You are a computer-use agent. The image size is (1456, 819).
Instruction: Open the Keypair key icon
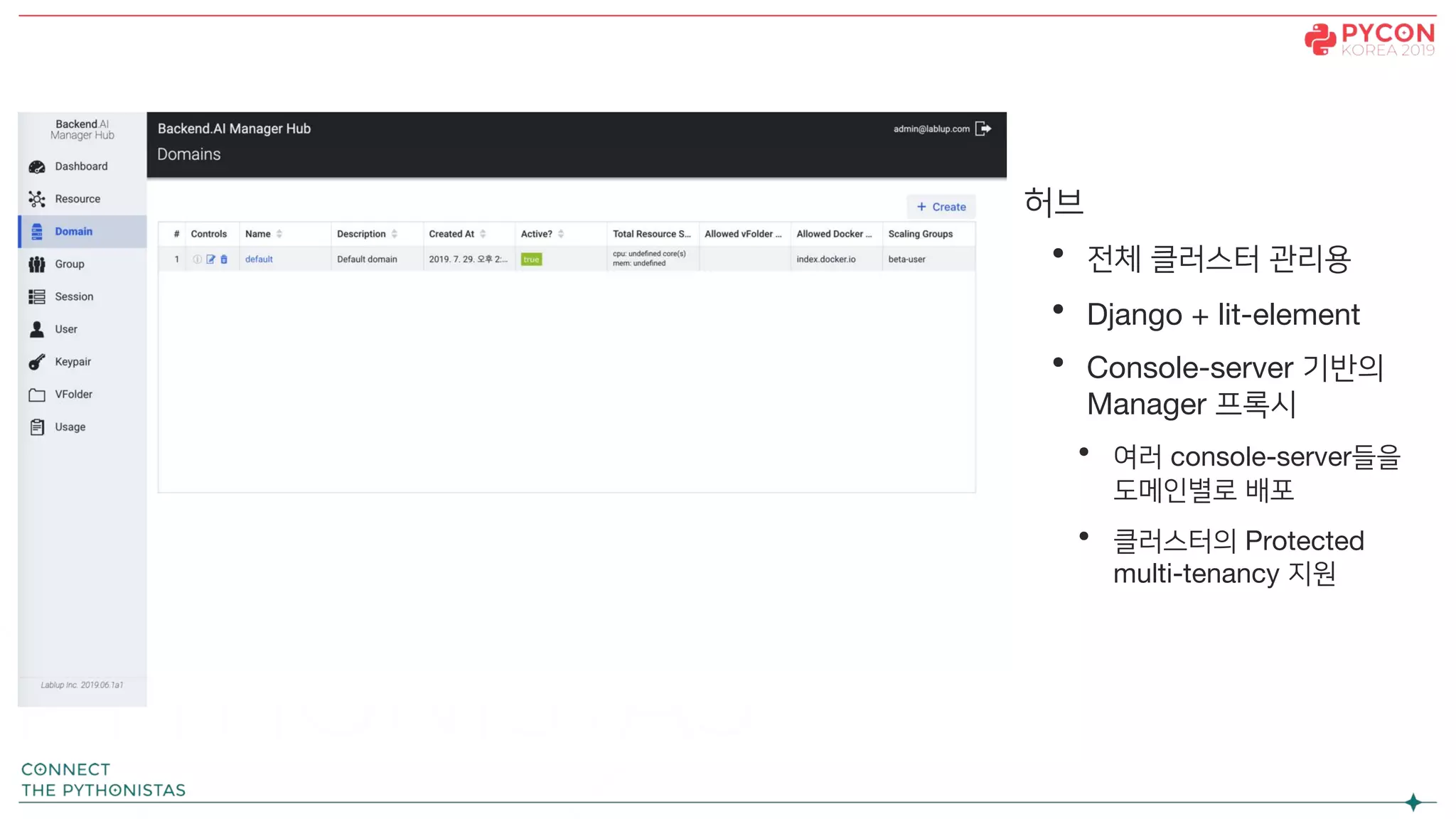(x=37, y=362)
